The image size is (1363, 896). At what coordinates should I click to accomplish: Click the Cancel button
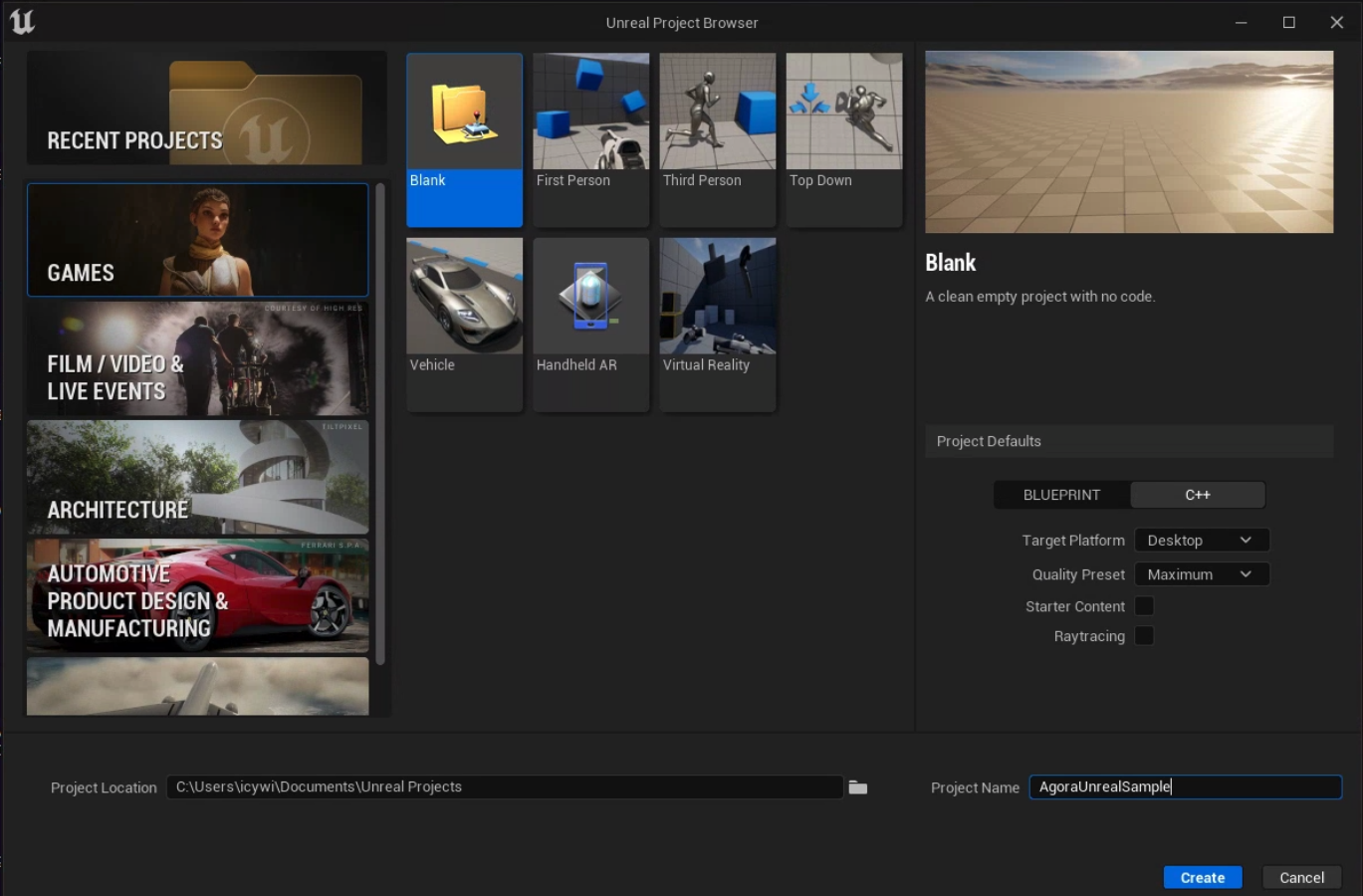(1301, 877)
